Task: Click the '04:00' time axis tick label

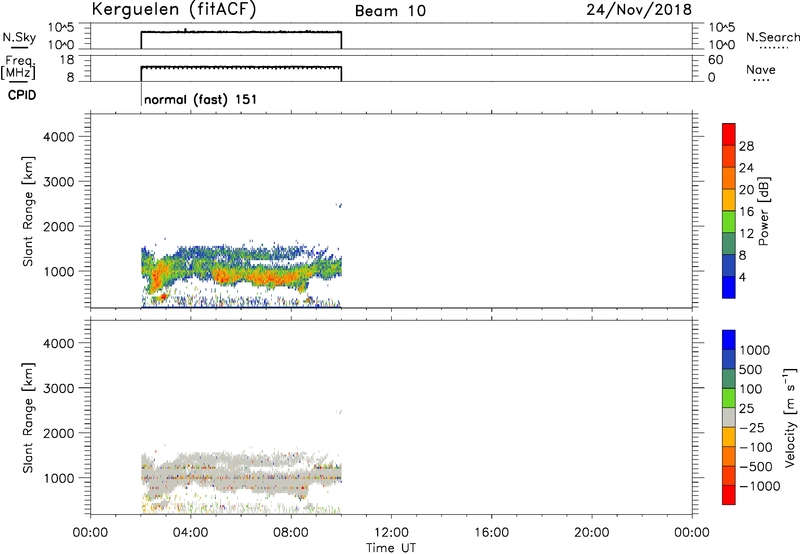Action: (x=190, y=533)
